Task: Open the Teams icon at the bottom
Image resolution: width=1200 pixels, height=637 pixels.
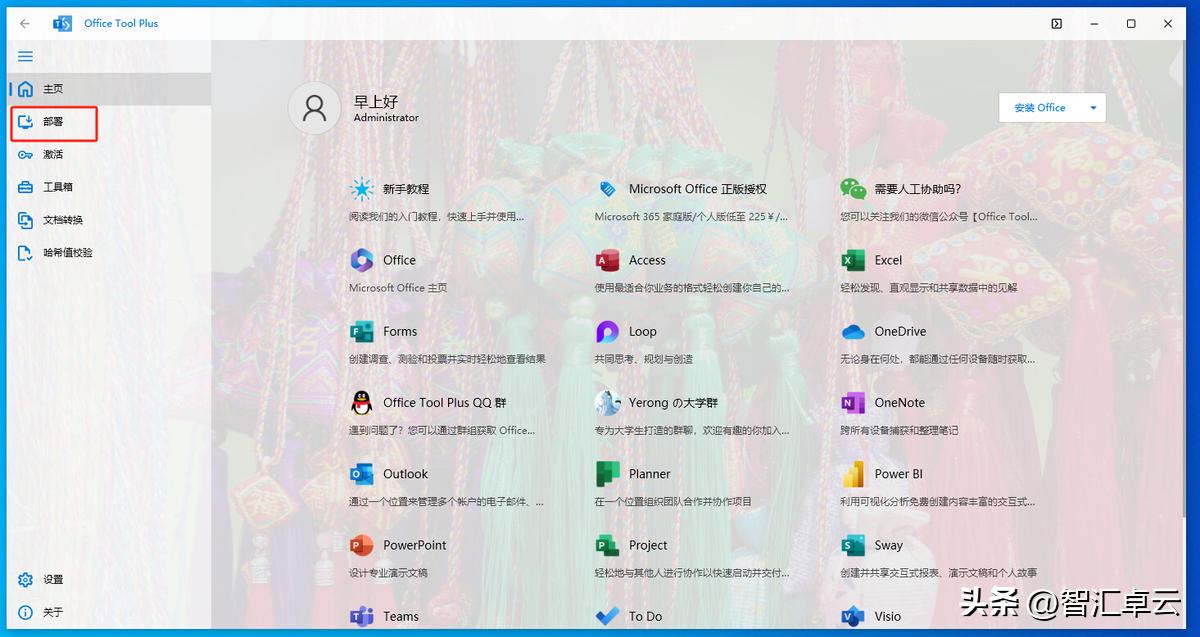Action: click(x=361, y=616)
